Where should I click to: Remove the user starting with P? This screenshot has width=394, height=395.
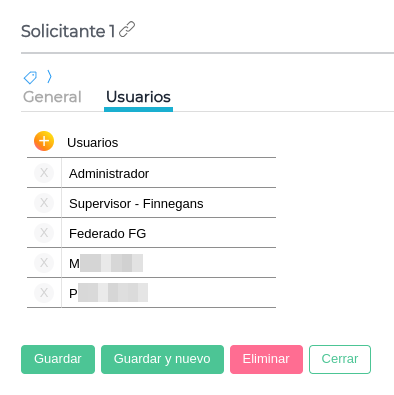[44, 293]
